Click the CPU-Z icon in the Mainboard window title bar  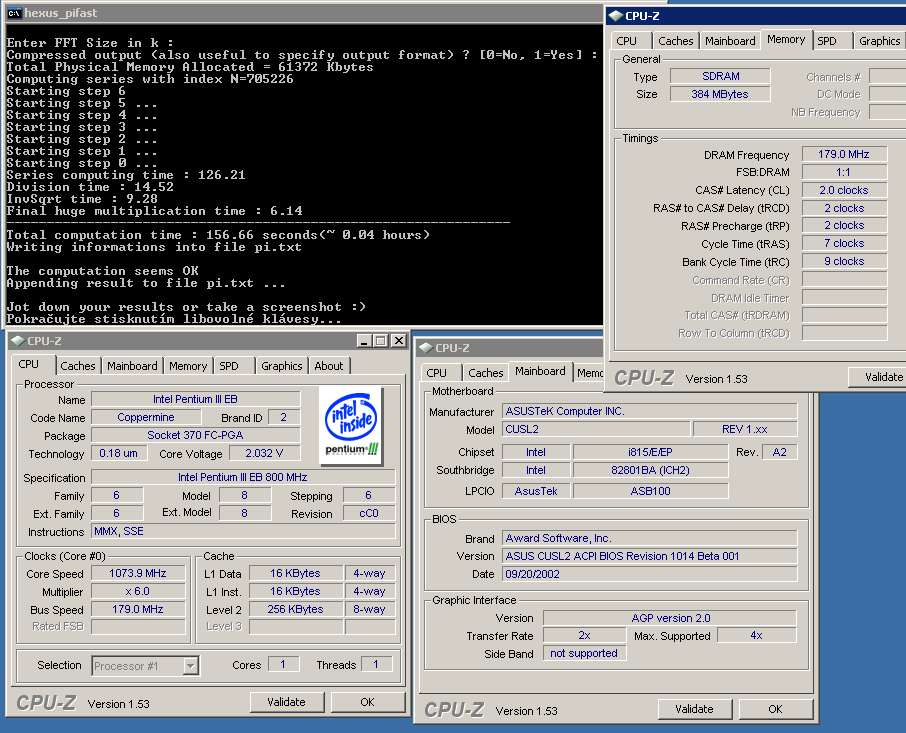[x=426, y=348]
